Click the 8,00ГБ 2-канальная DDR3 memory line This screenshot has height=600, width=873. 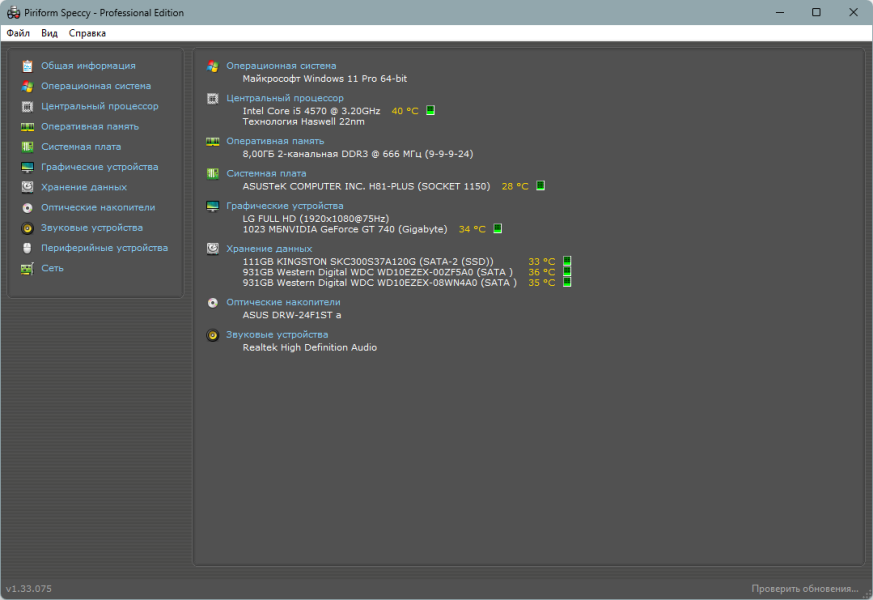pos(357,154)
